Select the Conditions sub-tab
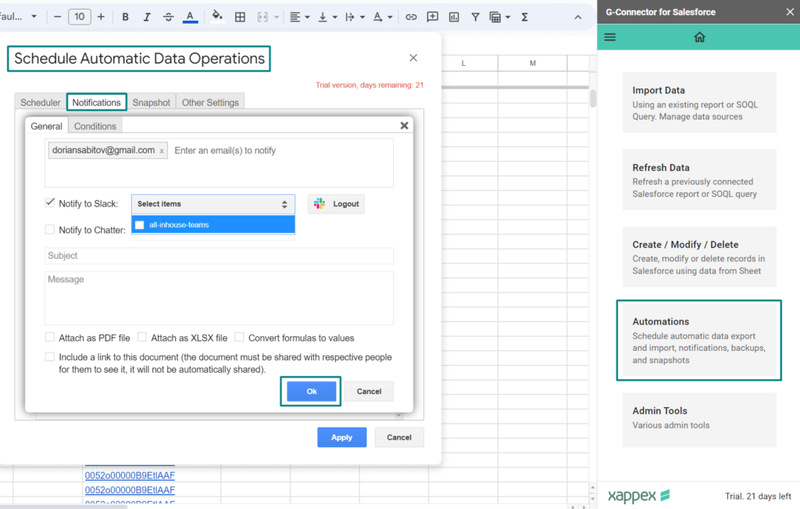Viewport: 800px width, 509px height. pyautogui.click(x=95, y=126)
